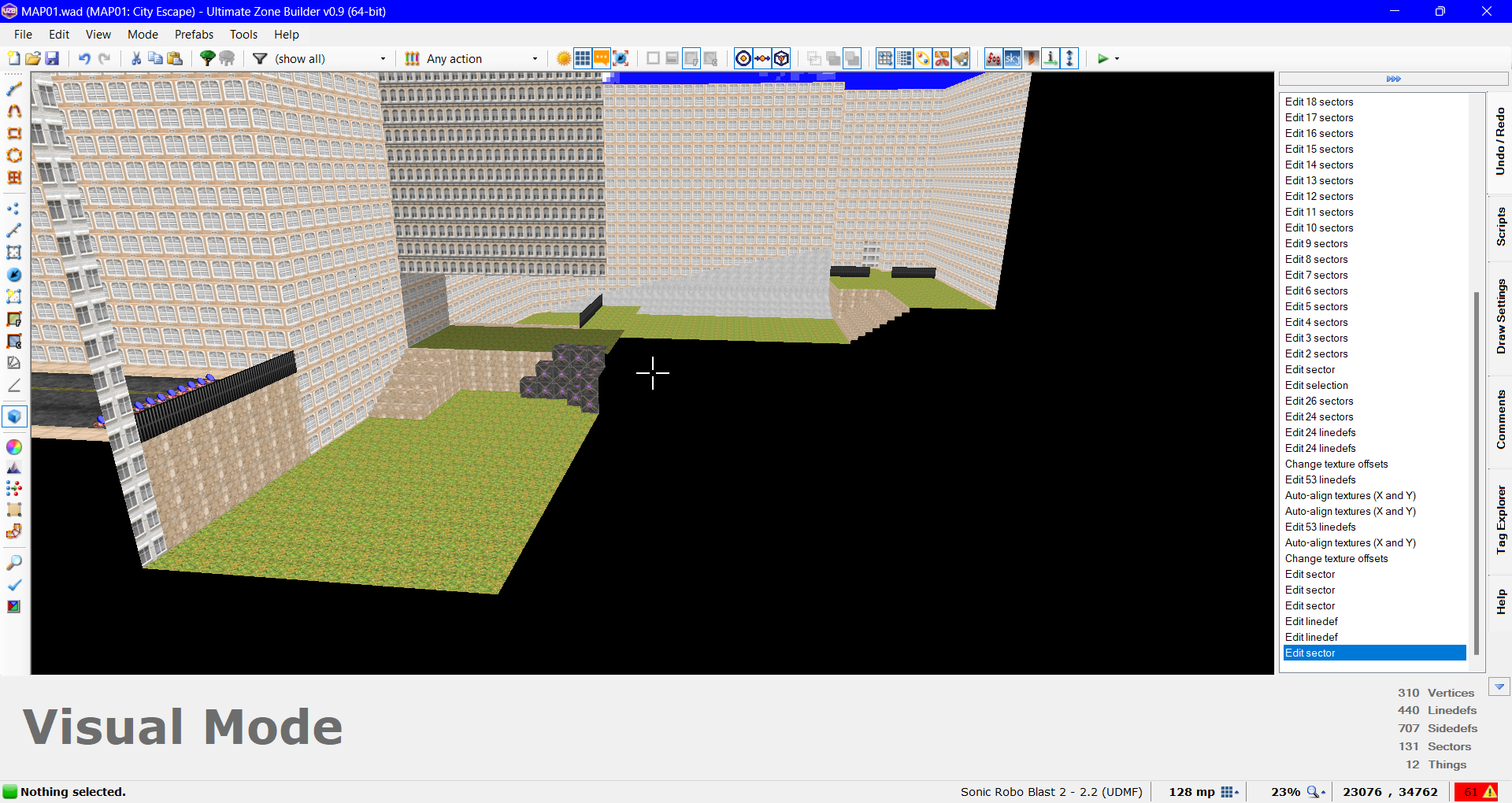Save the map using the floppy disk icon
The height and width of the screenshot is (803, 1512).
pyautogui.click(x=52, y=58)
